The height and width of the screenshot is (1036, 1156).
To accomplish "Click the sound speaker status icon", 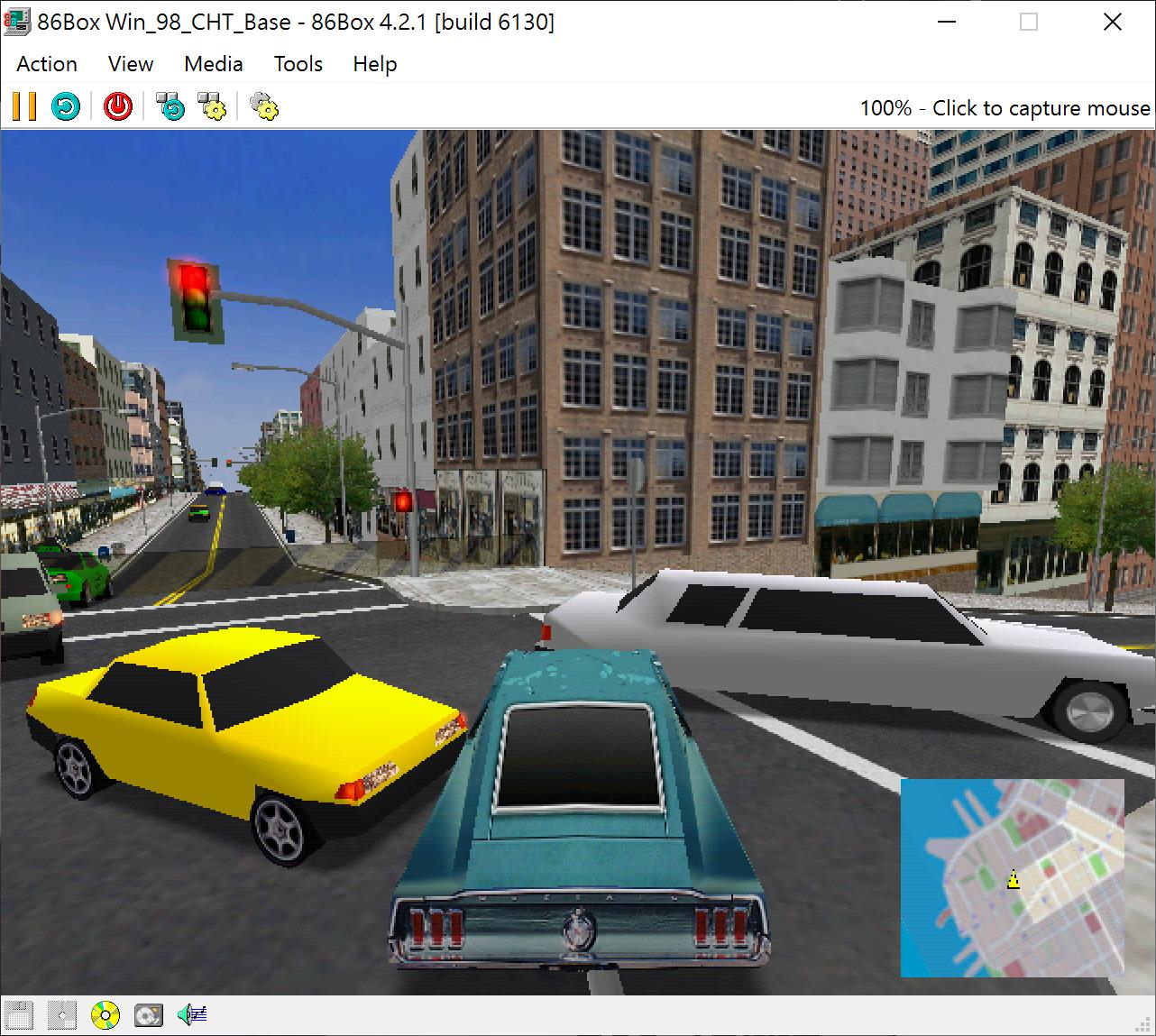I will click(x=192, y=1015).
